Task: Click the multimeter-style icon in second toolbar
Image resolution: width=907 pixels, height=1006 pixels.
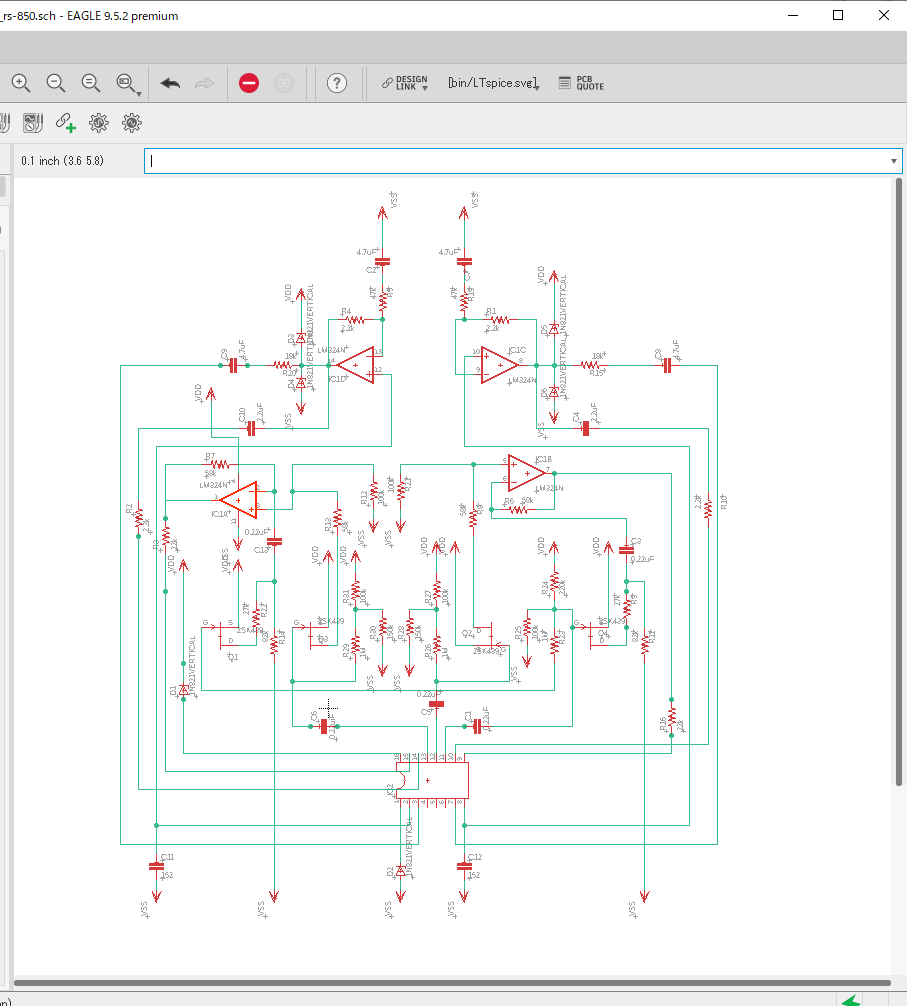Action: point(33,123)
